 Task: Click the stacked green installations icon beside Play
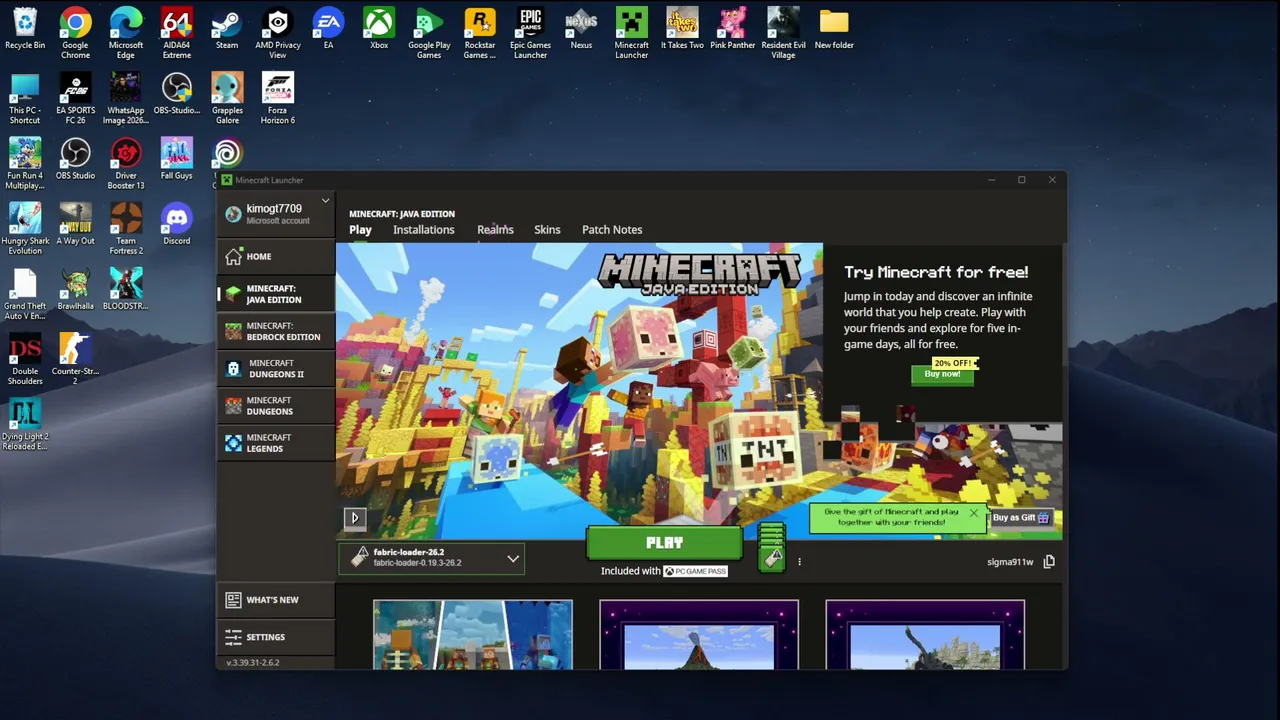pyautogui.click(x=772, y=546)
